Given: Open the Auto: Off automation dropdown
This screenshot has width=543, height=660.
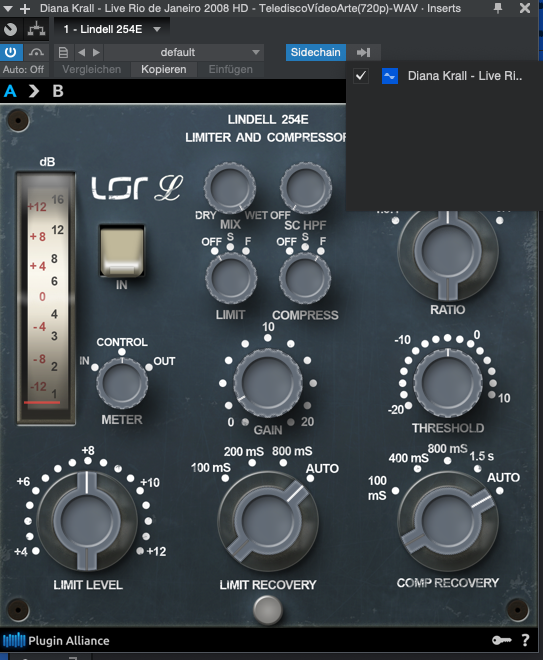Looking at the screenshot, I should click(24, 69).
